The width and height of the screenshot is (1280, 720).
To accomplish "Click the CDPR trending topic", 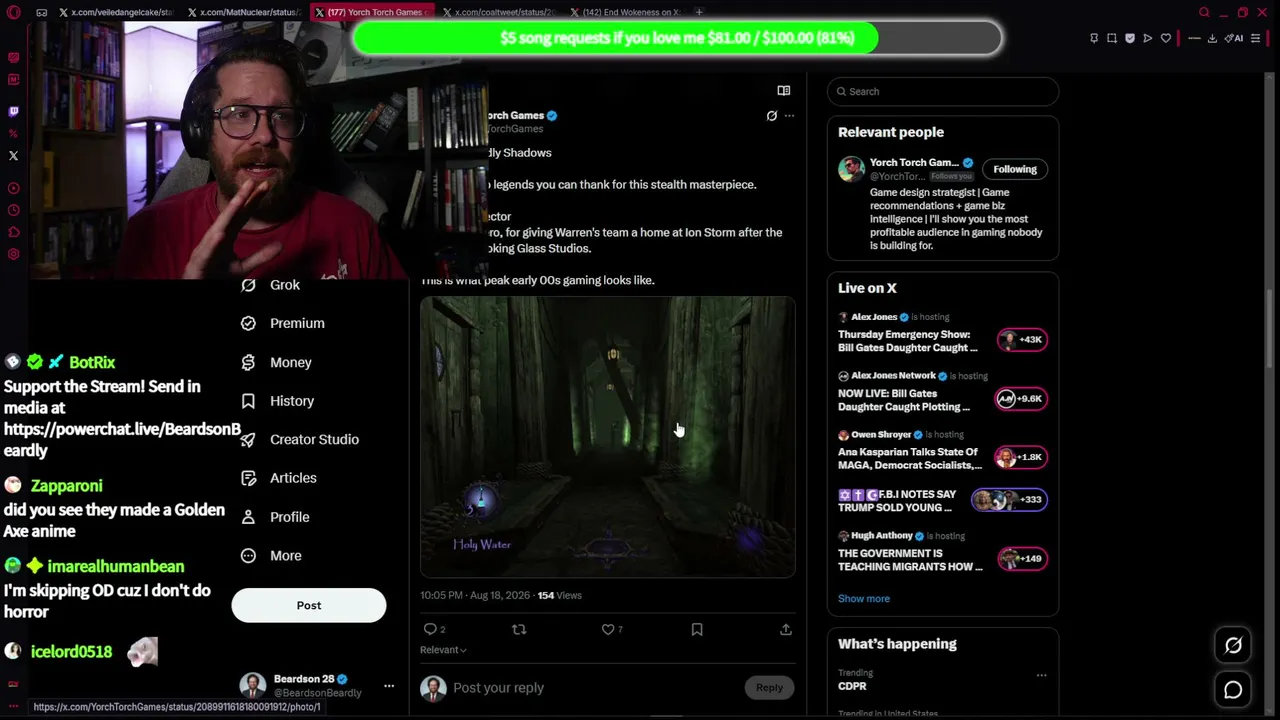I will (852, 686).
